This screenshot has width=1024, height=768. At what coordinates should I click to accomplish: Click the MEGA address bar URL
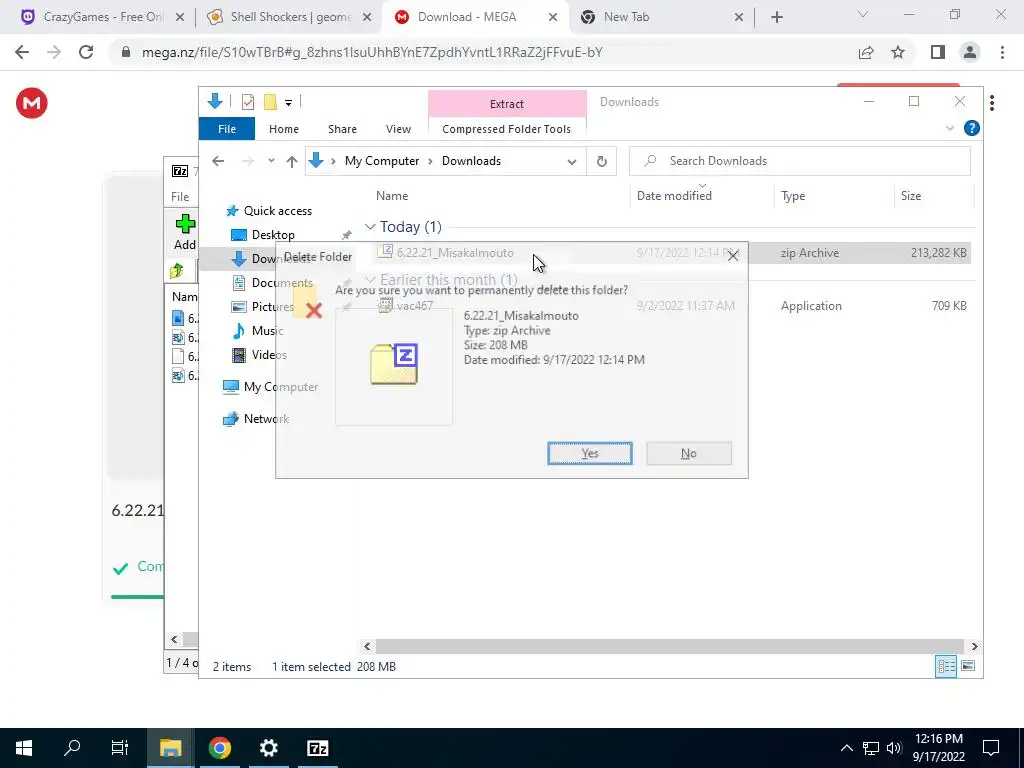pos(372,52)
